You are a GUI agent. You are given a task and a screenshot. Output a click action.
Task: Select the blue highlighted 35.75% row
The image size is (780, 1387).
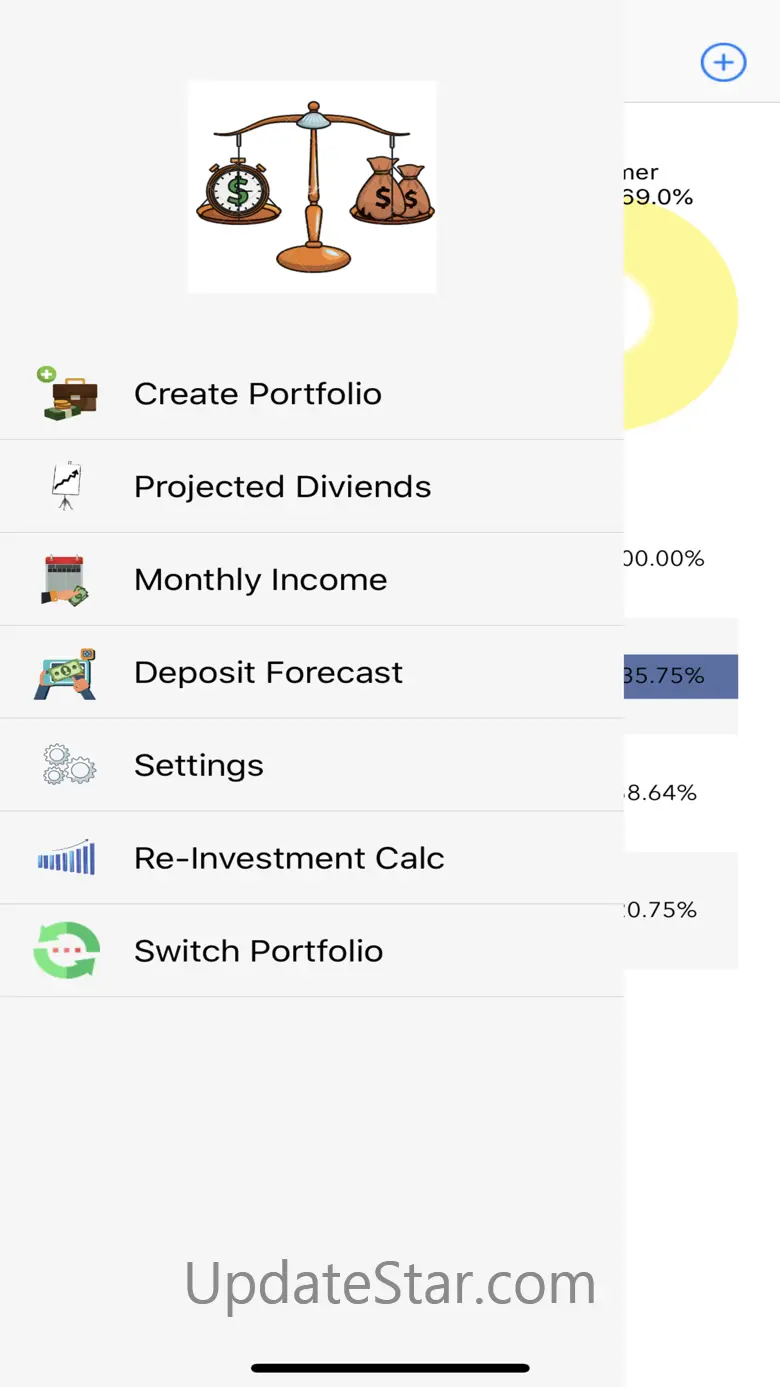[680, 676]
